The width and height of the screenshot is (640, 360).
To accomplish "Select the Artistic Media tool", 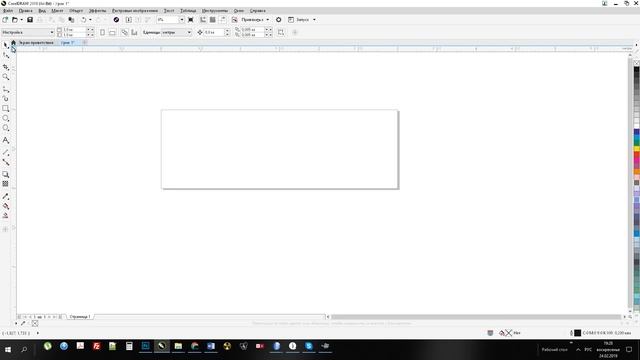I will click(6, 98).
